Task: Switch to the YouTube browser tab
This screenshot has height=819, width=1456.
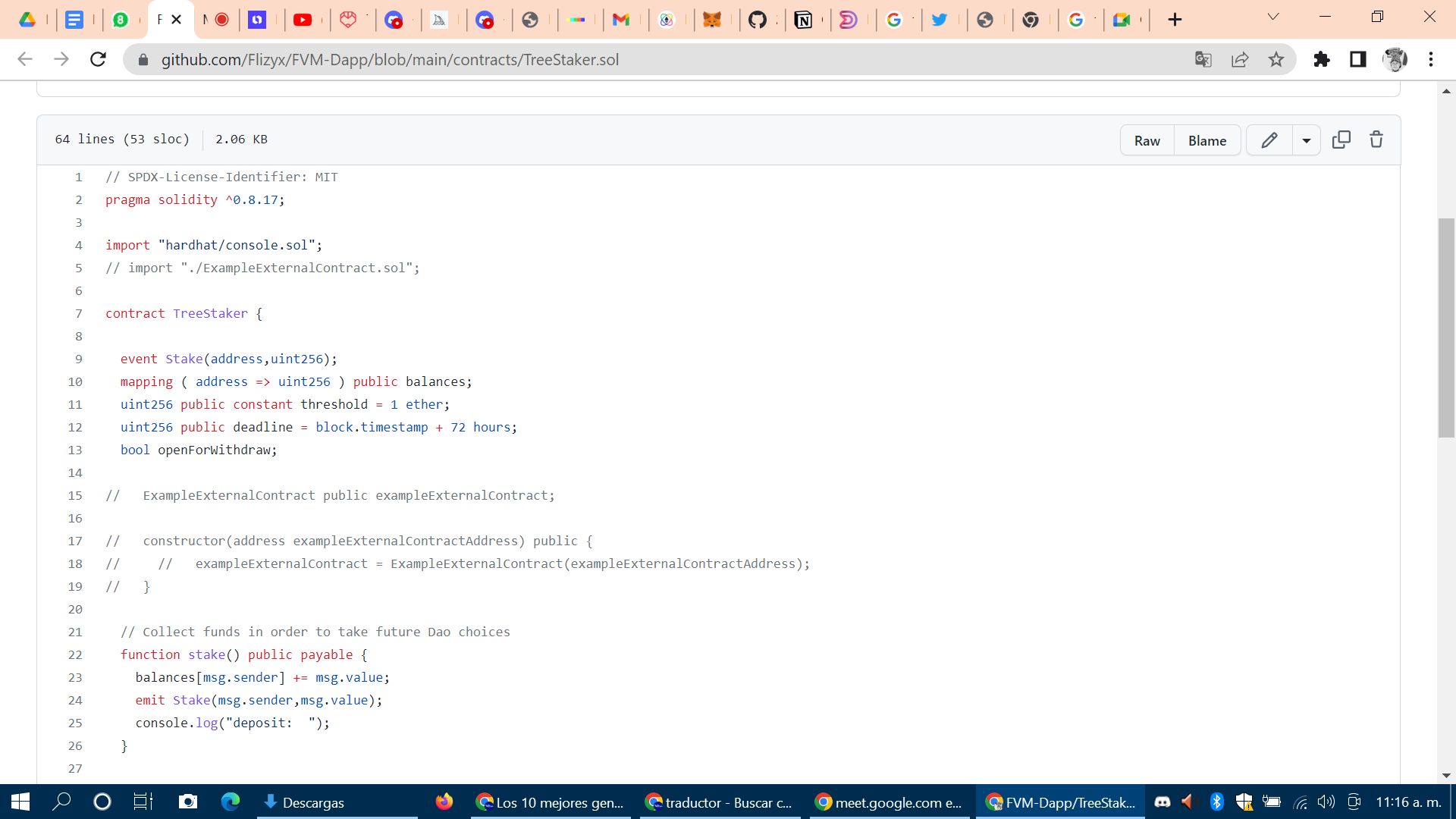Action: click(302, 20)
